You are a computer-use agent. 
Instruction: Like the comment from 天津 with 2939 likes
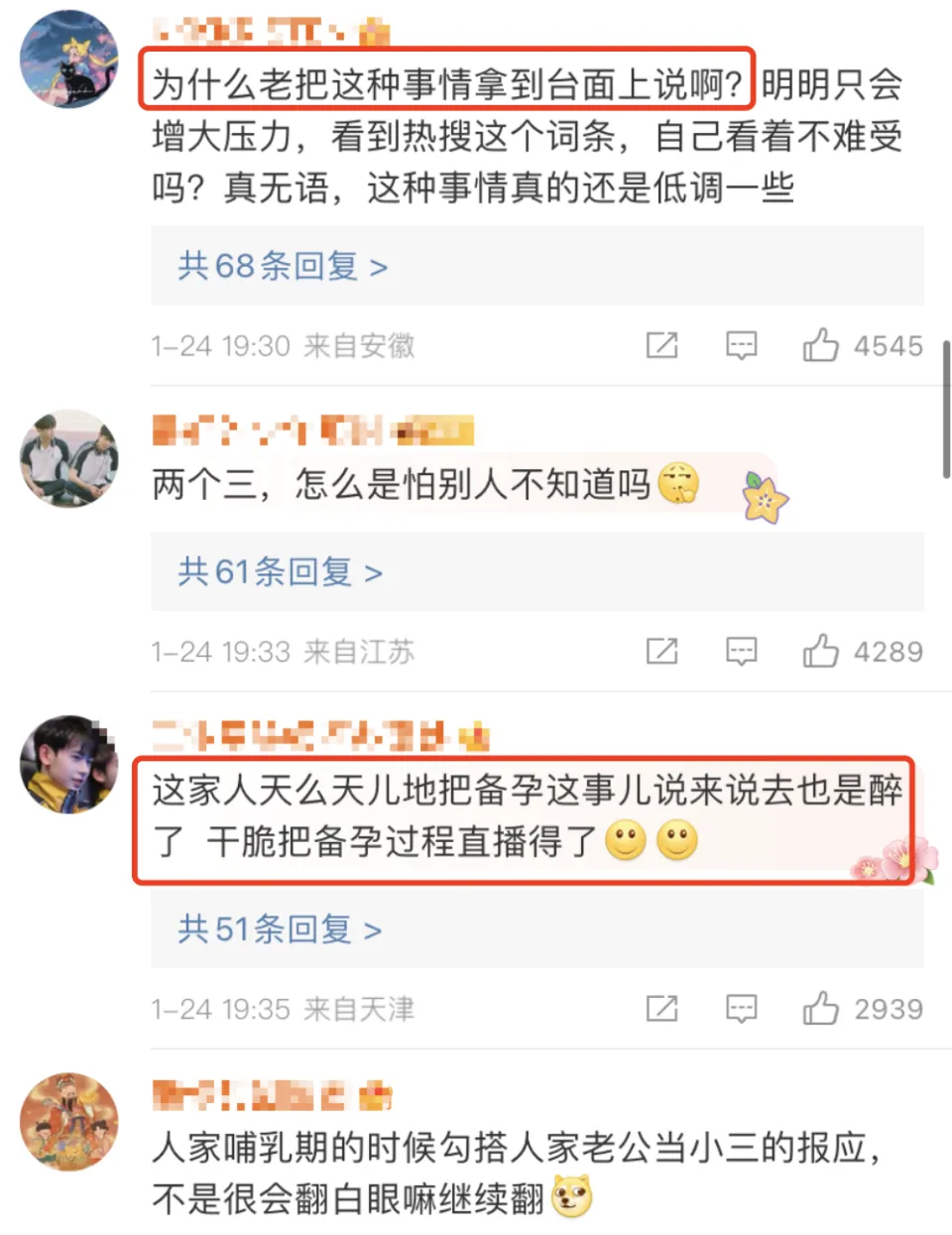(x=820, y=1008)
